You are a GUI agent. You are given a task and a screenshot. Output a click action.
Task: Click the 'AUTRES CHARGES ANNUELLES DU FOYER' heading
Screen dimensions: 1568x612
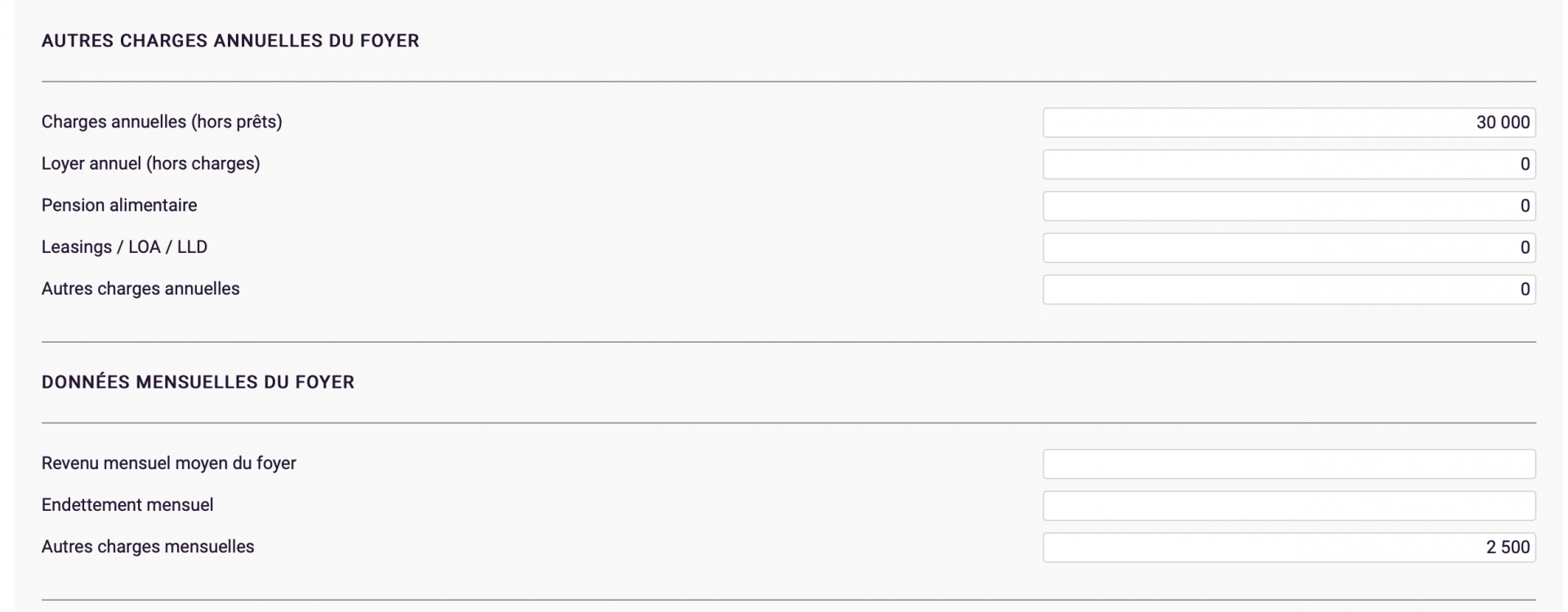[230, 41]
